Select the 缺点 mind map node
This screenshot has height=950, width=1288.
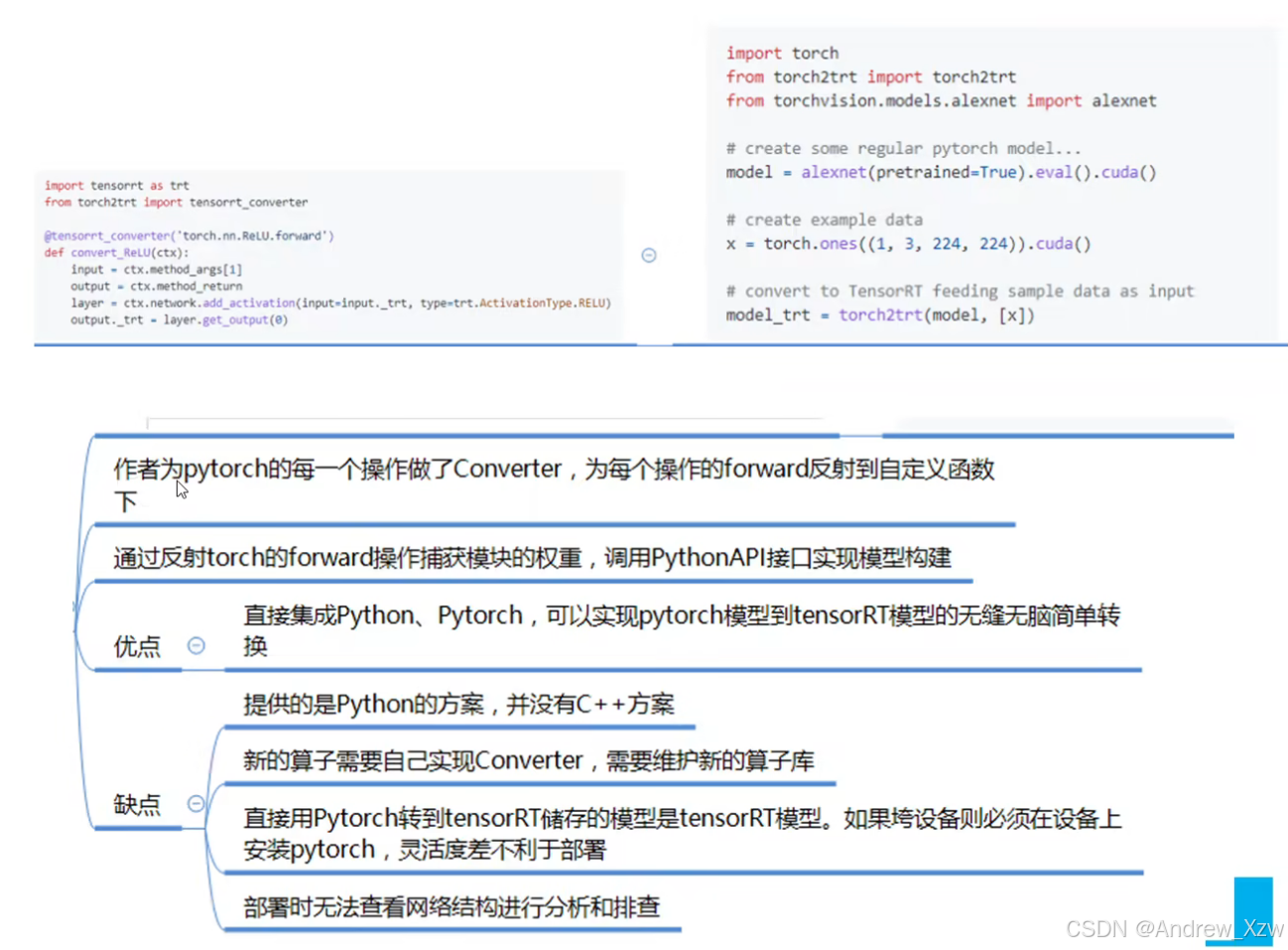tap(137, 804)
